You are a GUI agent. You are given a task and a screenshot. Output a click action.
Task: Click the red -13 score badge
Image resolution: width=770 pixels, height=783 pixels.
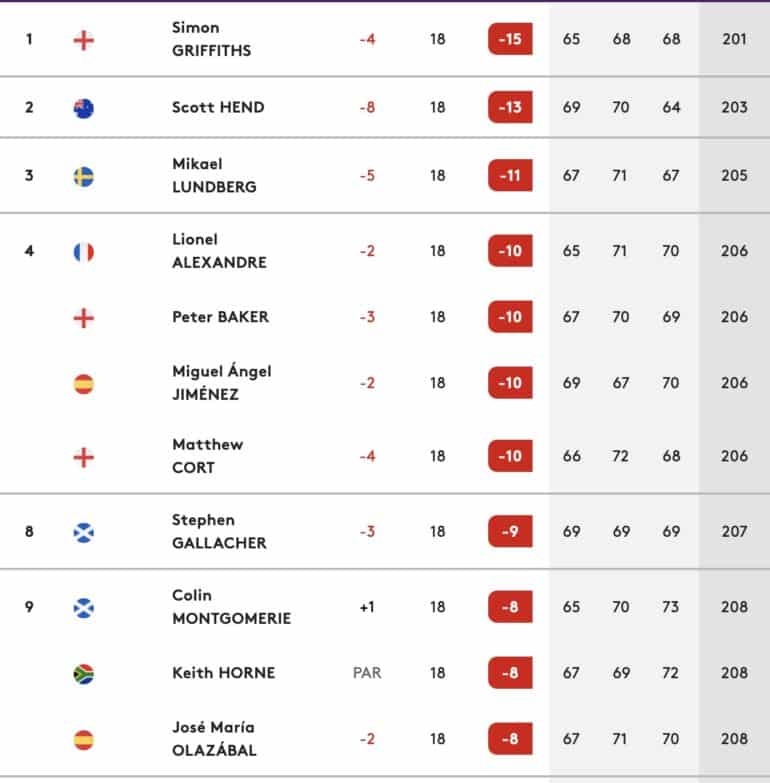pyautogui.click(x=510, y=107)
